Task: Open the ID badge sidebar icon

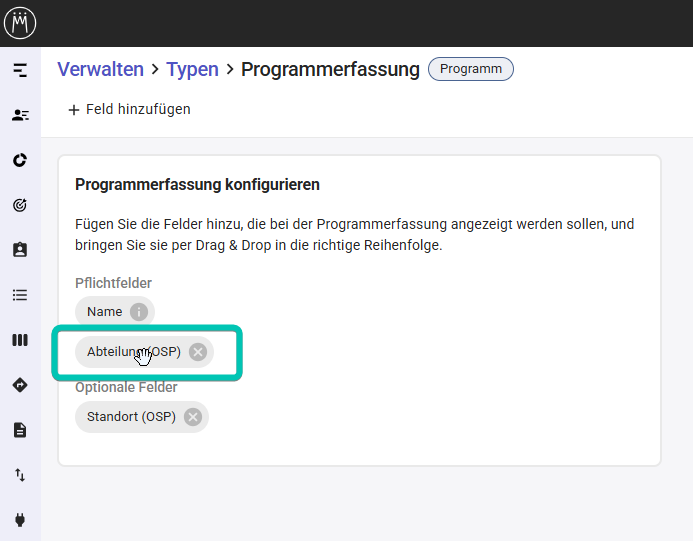Action: [x=20, y=250]
